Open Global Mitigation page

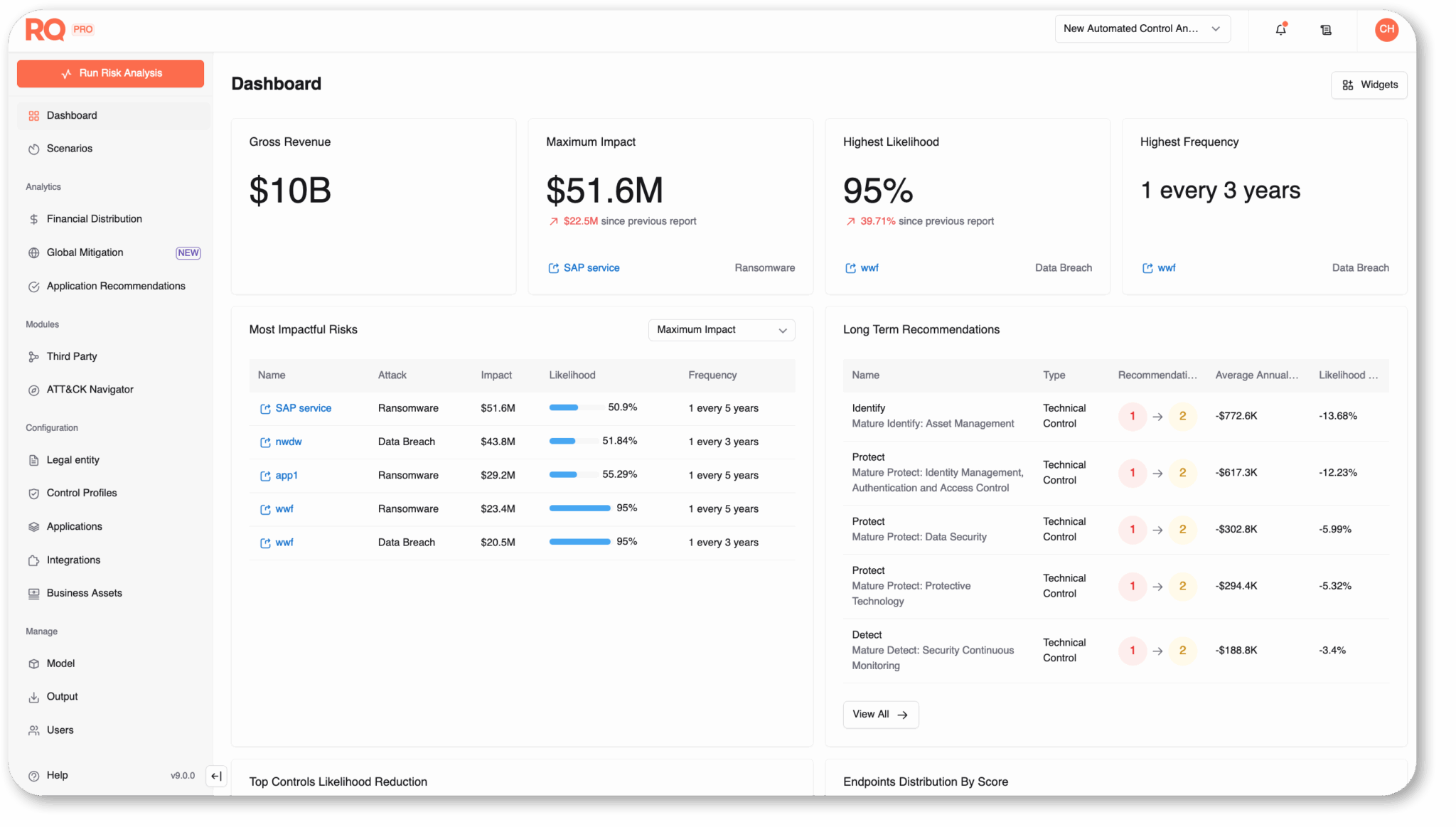[x=85, y=252]
